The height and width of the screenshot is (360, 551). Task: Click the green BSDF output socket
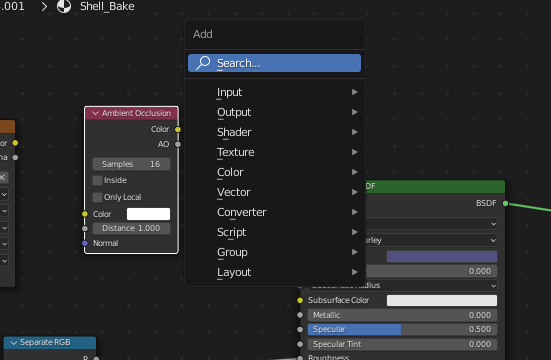point(505,203)
